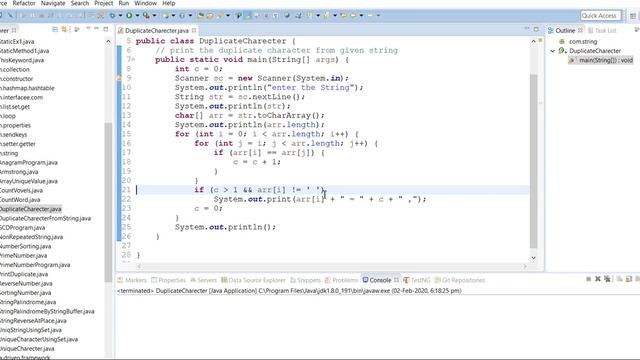Close the DuplicateCharecter.java editor tab
The image size is (640, 360).
[x=194, y=30]
